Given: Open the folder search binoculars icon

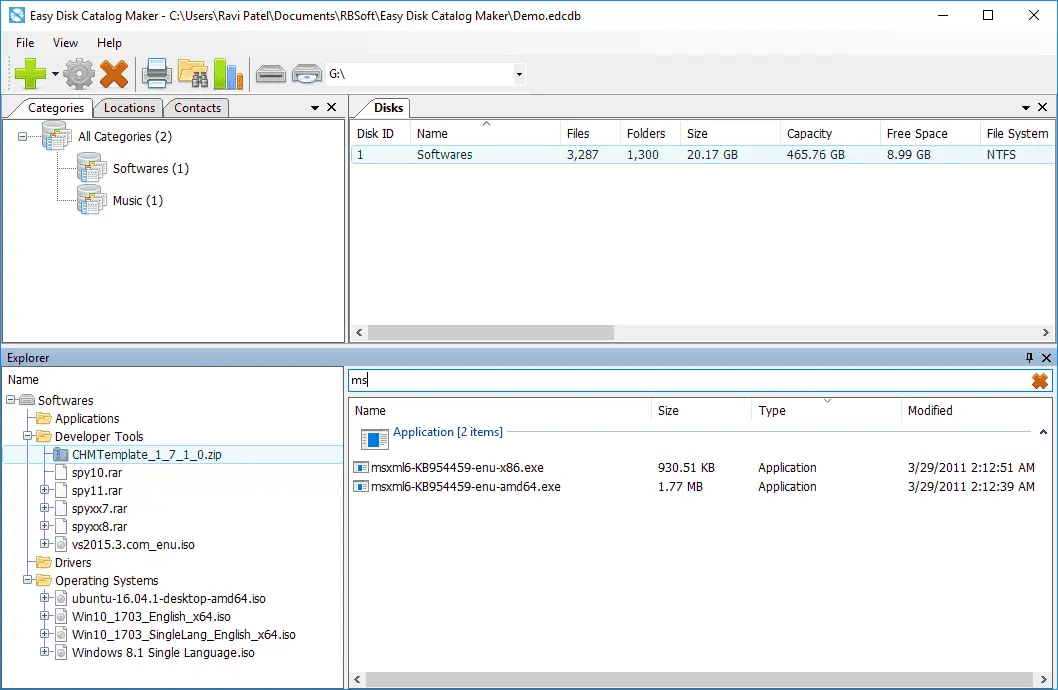Looking at the screenshot, I should pyautogui.click(x=193, y=74).
